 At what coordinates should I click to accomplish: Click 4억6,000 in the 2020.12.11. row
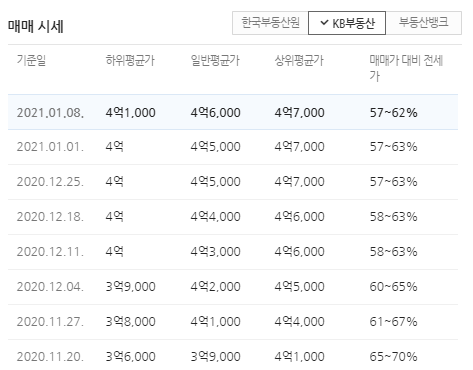point(299,252)
